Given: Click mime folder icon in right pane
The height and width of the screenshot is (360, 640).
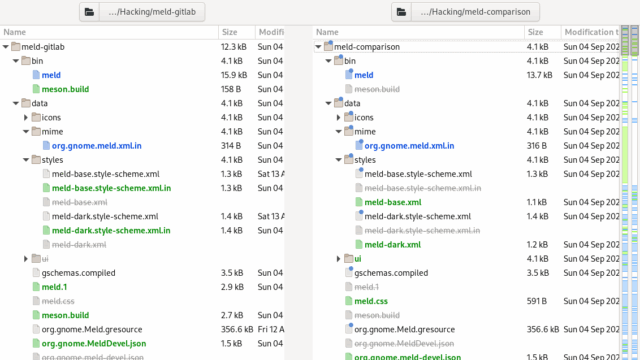Looking at the screenshot, I should click(349, 131).
